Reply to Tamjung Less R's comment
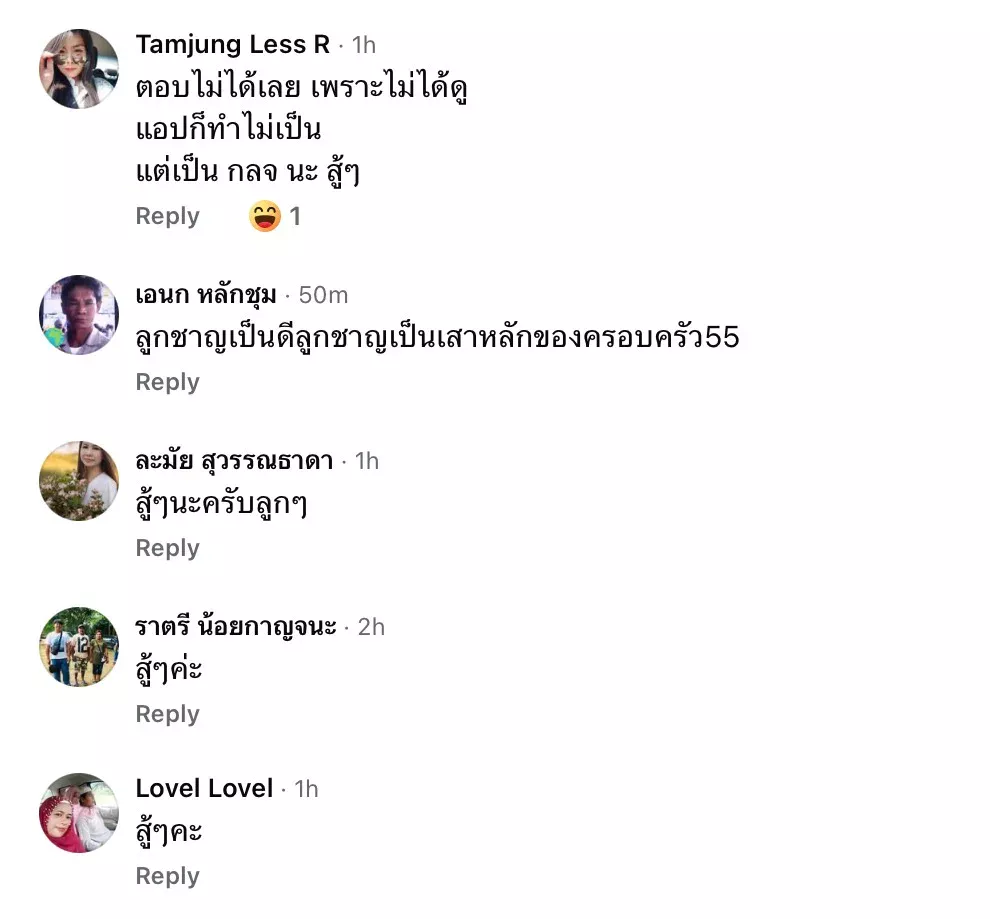Image resolution: width=990 pixels, height=919 pixels. [167, 216]
